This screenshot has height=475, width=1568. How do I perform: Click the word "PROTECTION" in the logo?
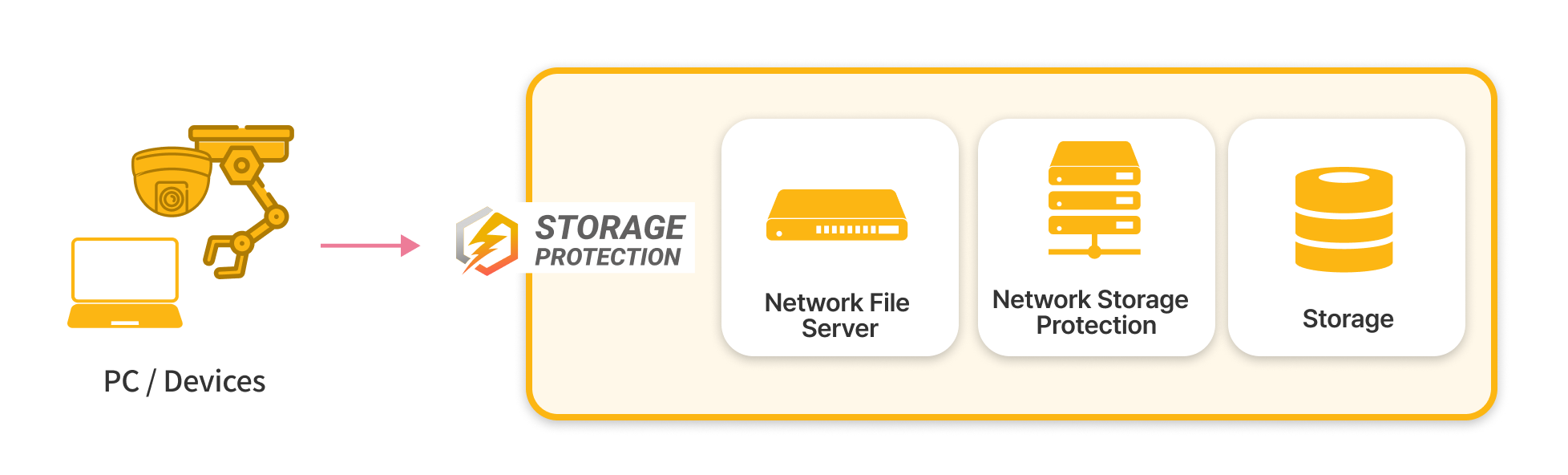click(608, 257)
